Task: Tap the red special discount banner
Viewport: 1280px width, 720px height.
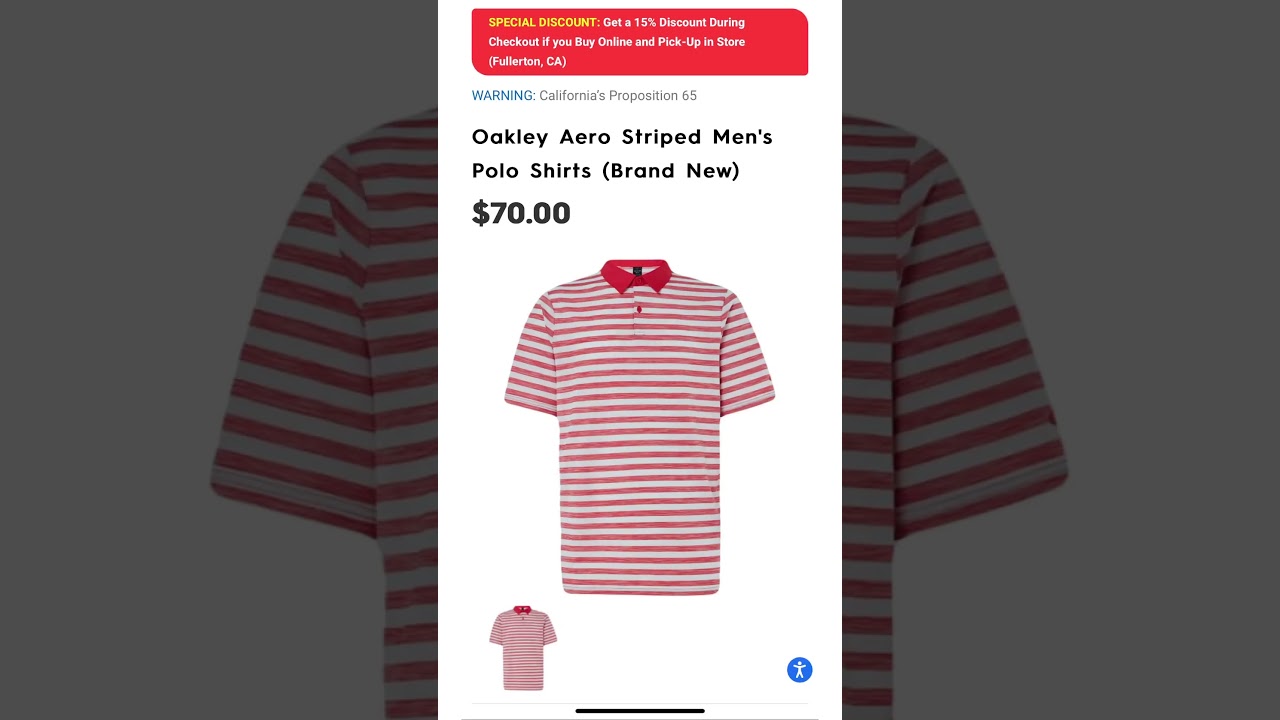Action: click(x=640, y=42)
